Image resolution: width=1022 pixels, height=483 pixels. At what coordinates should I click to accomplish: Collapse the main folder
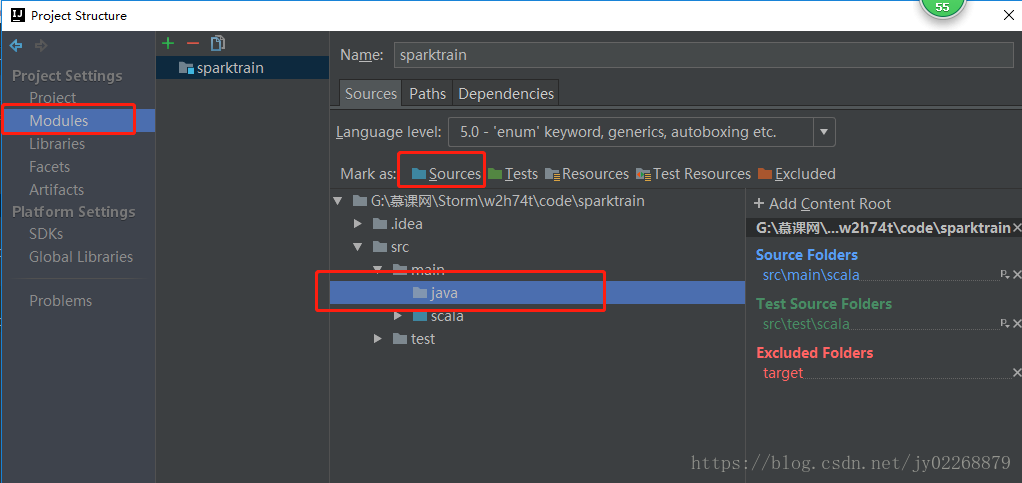[x=377, y=269]
